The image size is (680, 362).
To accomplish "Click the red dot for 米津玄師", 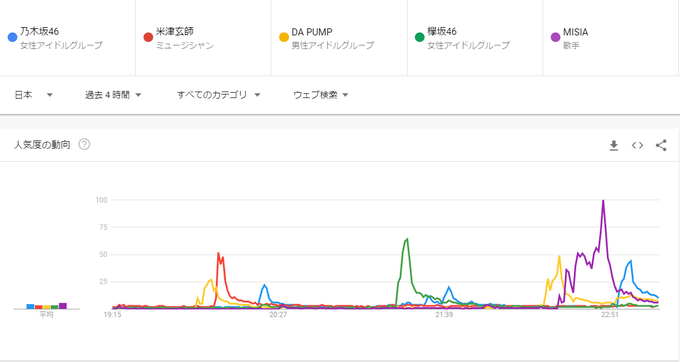I will [x=148, y=37].
